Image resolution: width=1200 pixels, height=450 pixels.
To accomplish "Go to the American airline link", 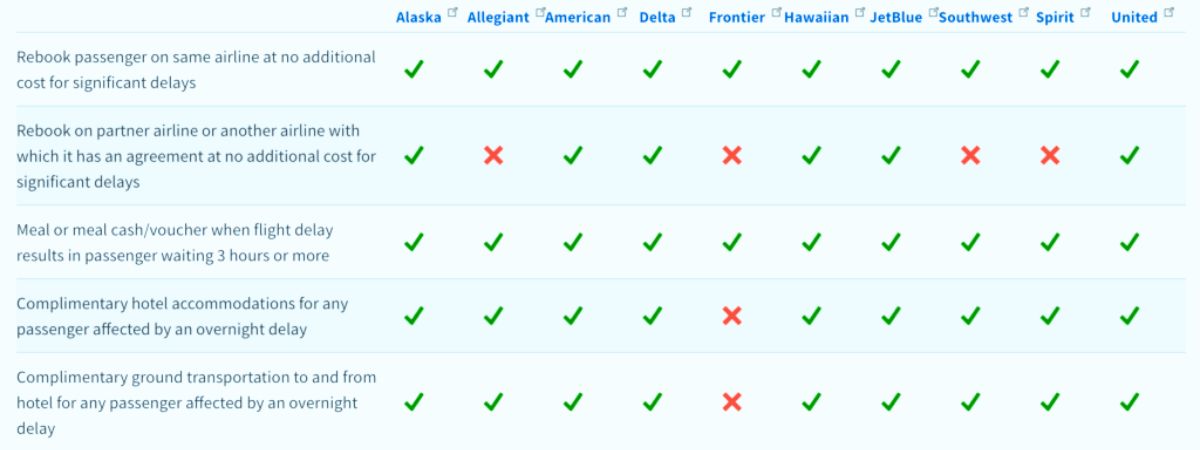I will coord(577,18).
